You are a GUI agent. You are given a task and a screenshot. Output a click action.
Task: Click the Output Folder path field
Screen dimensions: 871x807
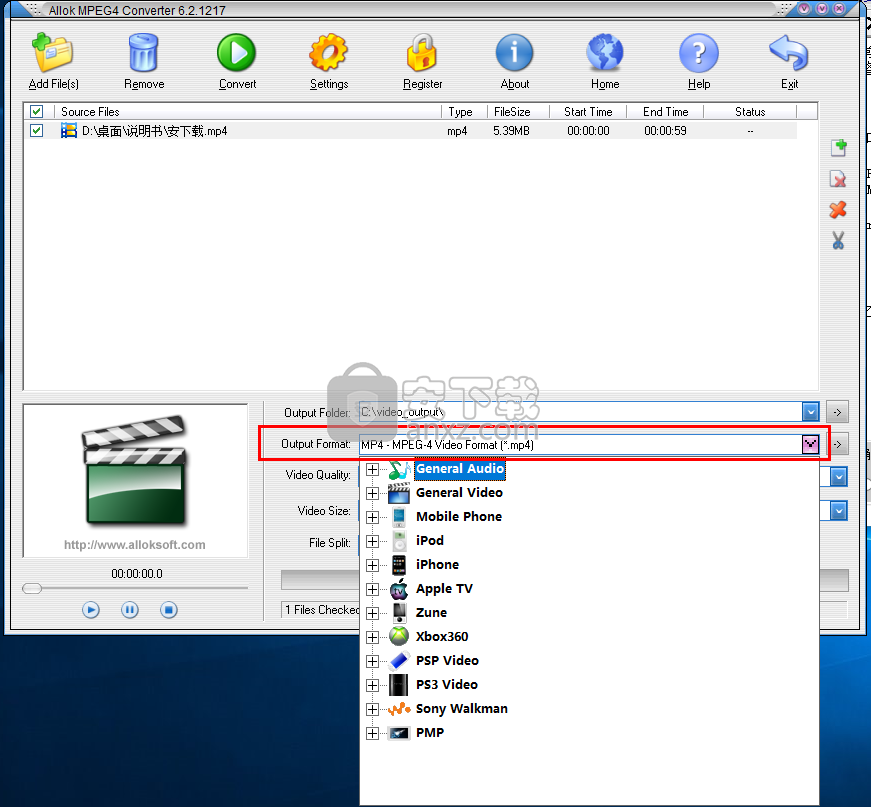click(x=580, y=412)
